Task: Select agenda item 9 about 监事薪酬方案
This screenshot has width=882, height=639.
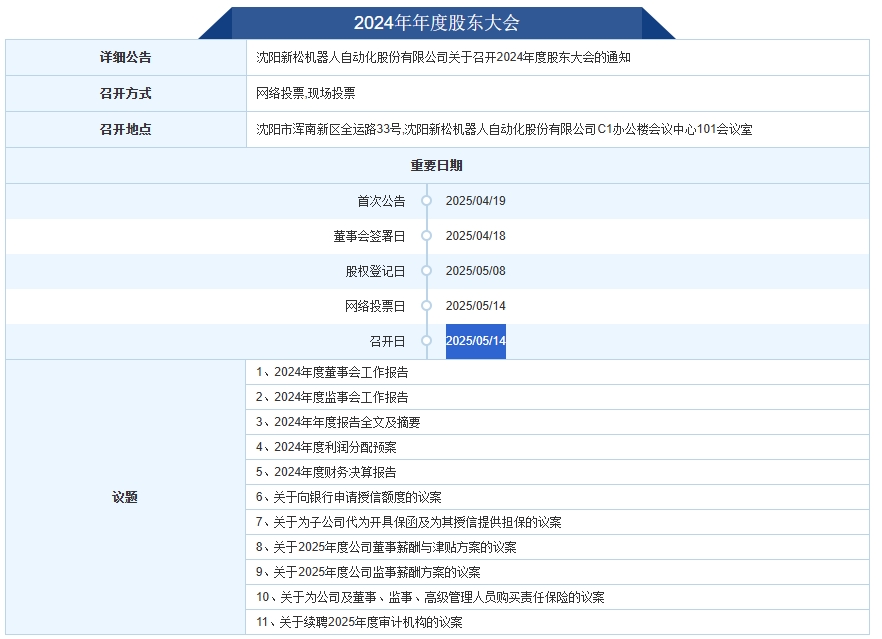Action: [368, 572]
